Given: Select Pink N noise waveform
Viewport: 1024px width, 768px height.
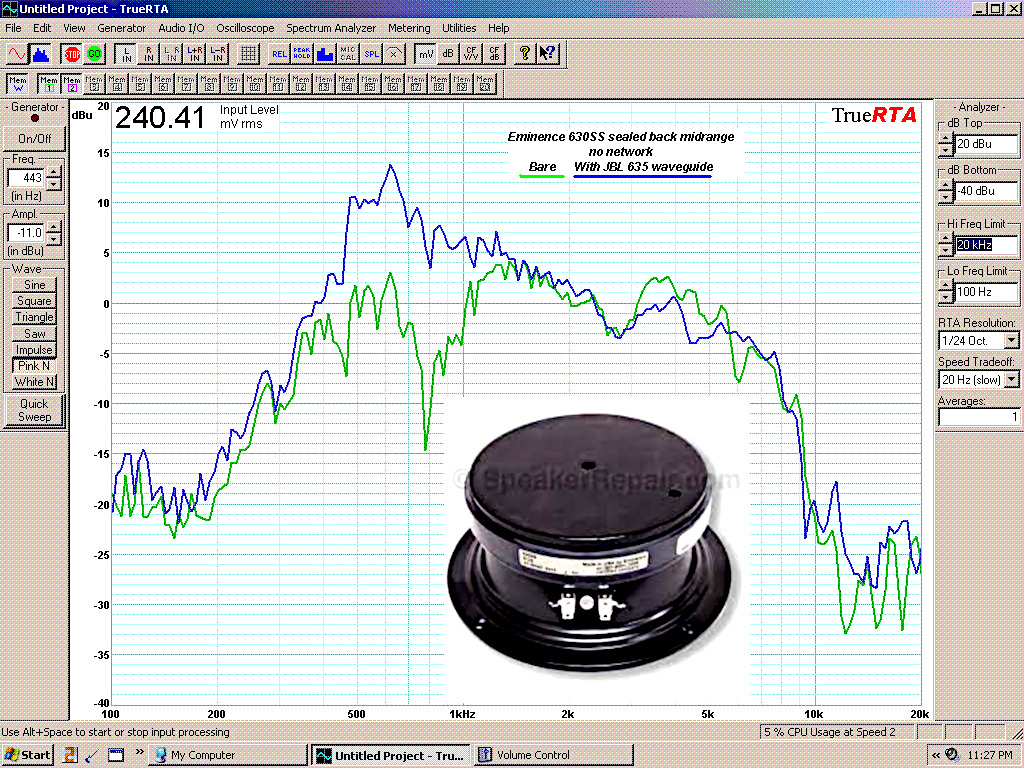Looking at the screenshot, I should click(x=35, y=366).
